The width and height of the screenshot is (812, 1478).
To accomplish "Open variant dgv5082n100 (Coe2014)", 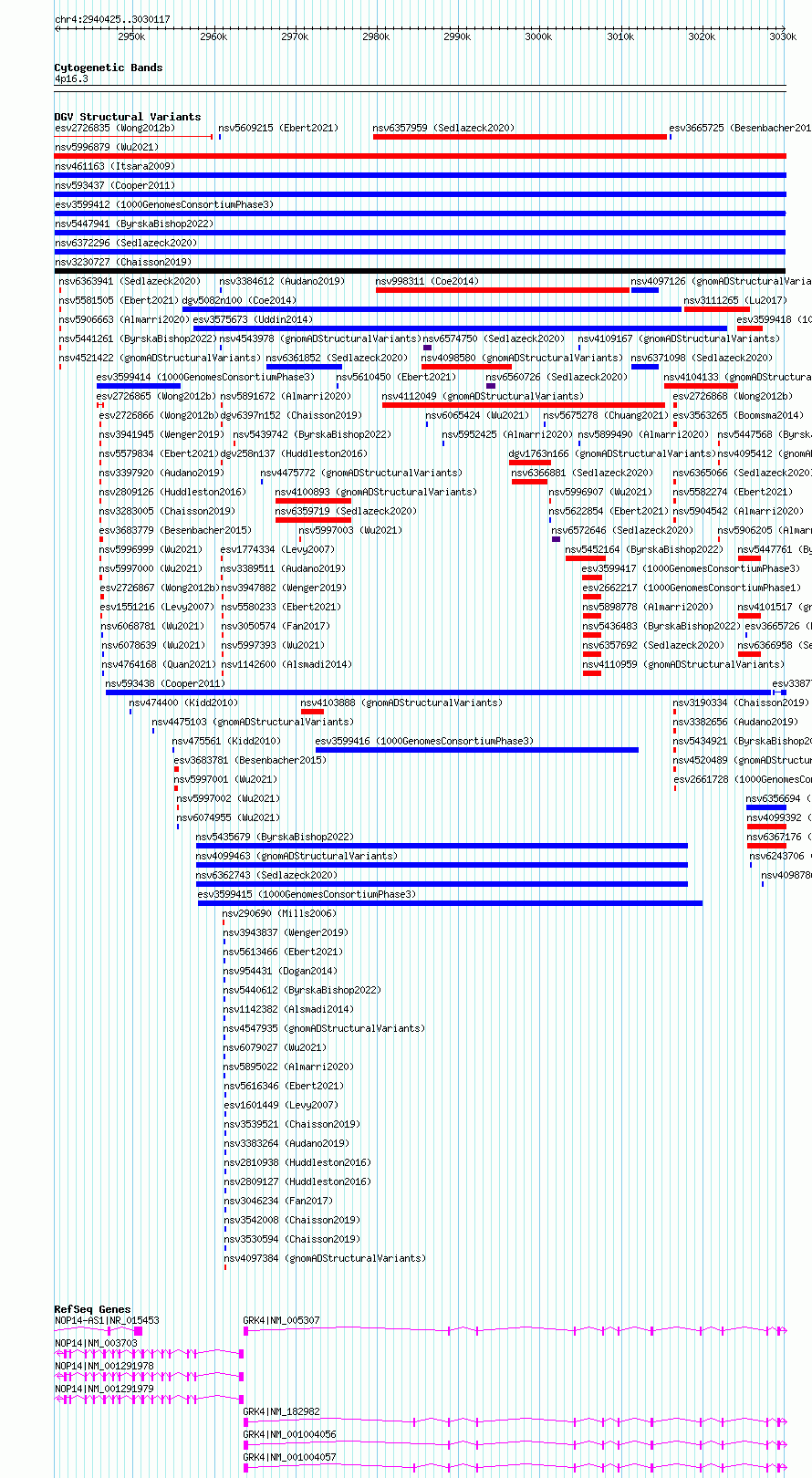I will 239,301.
